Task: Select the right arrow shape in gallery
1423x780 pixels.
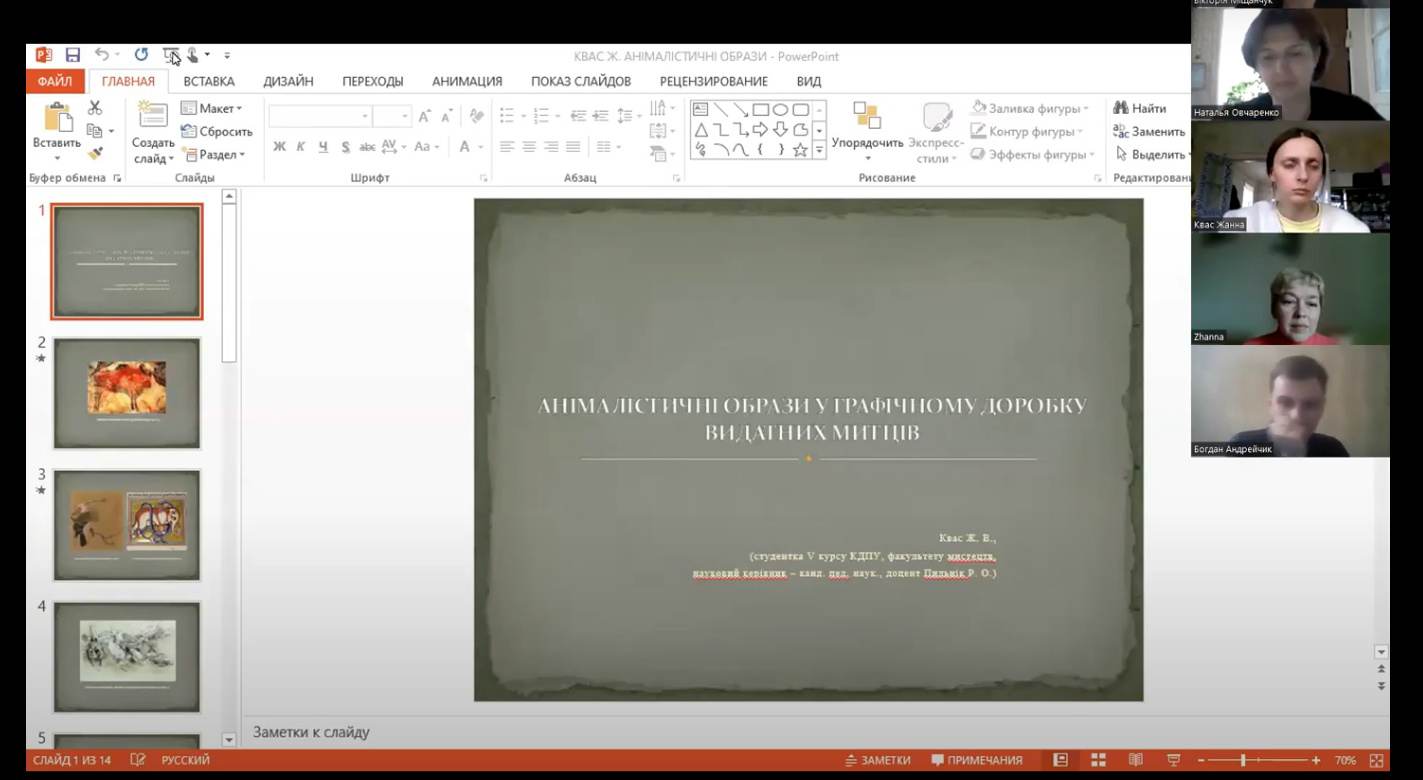Action: (760, 130)
